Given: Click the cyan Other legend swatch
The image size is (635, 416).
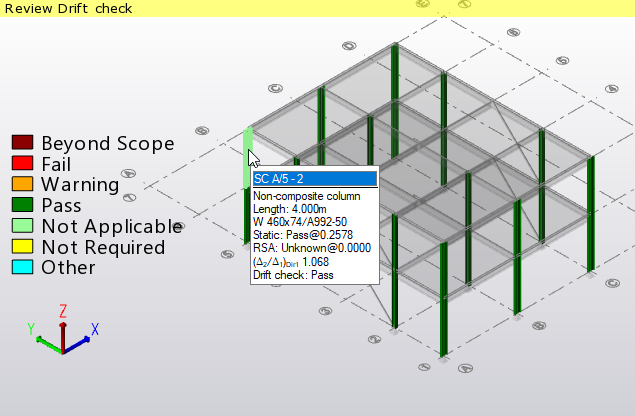Looking at the screenshot, I should pos(22,267).
